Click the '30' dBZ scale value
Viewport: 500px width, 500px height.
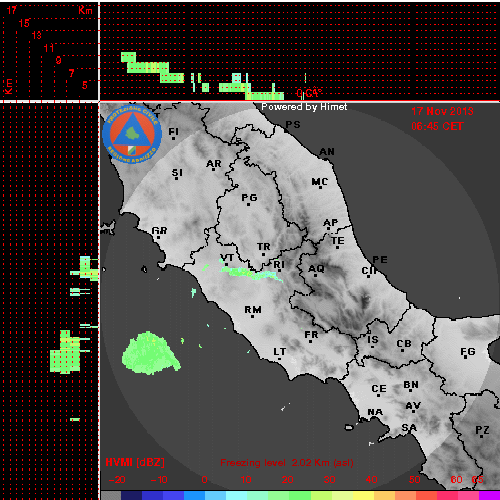tap(329, 480)
